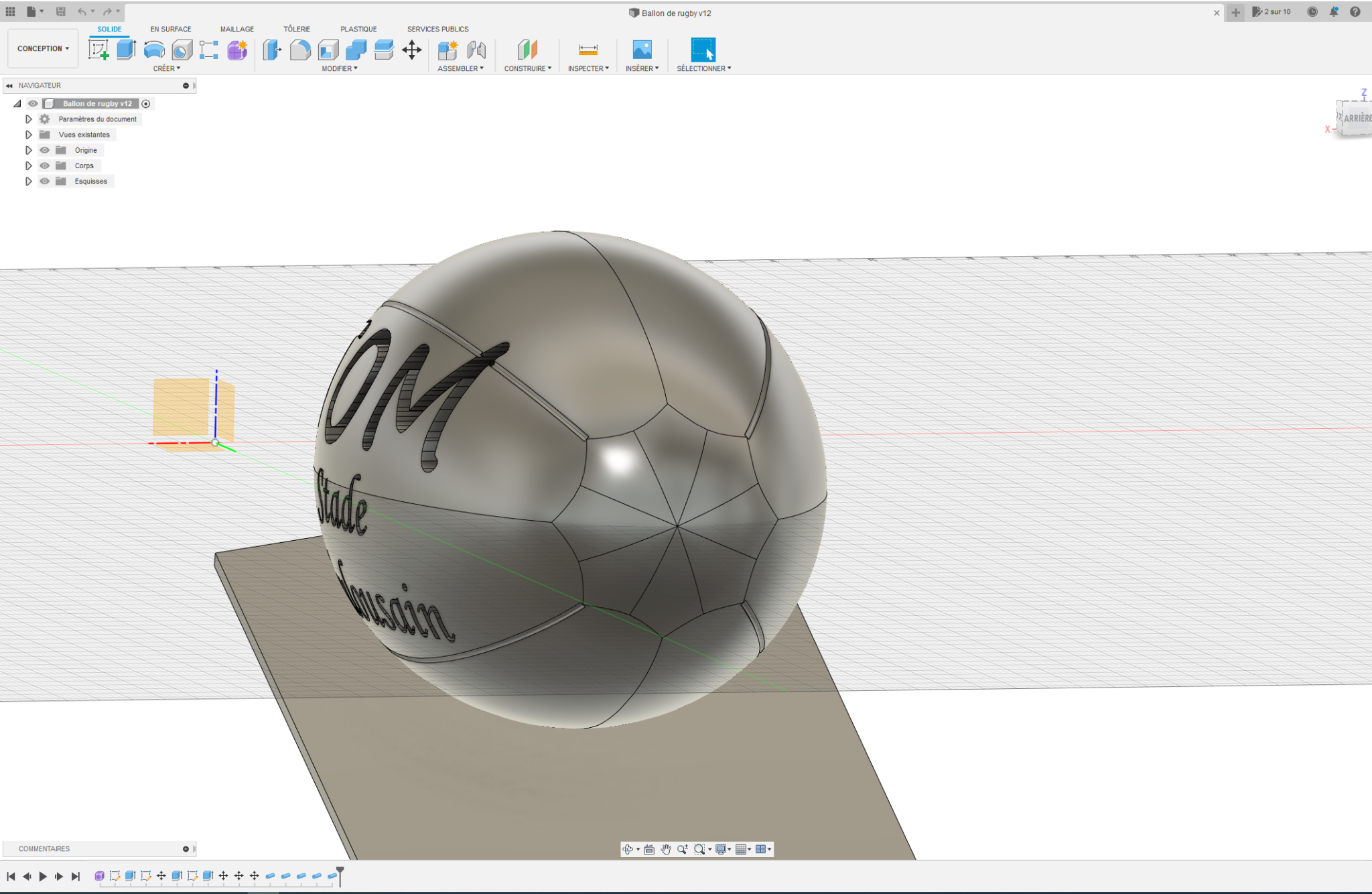Viewport: 1372px width, 894px height.
Task: Jump to the timeline end
Action: pos(76,876)
